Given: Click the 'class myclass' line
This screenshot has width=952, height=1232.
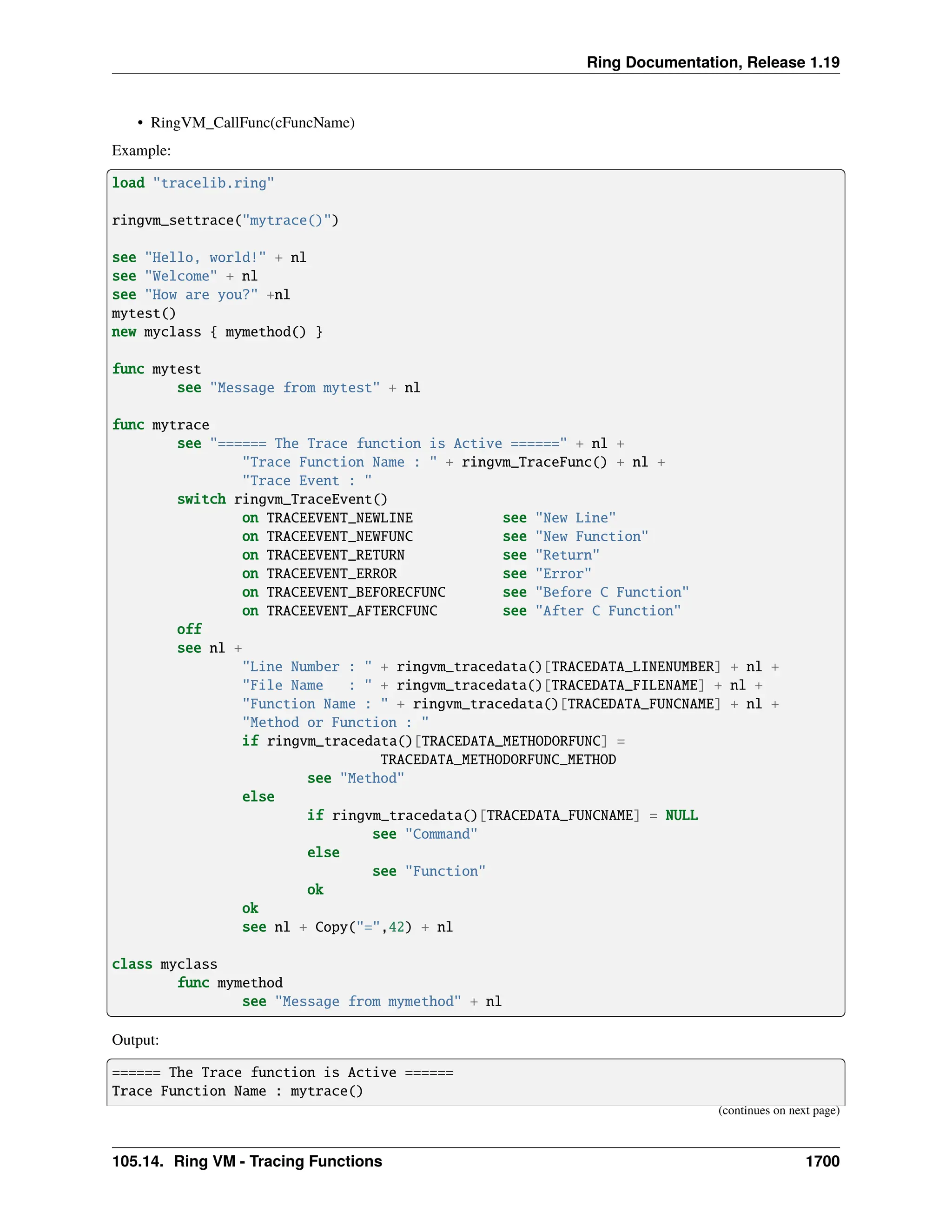Looking at the screenshot, I should (x=165, y=965).
